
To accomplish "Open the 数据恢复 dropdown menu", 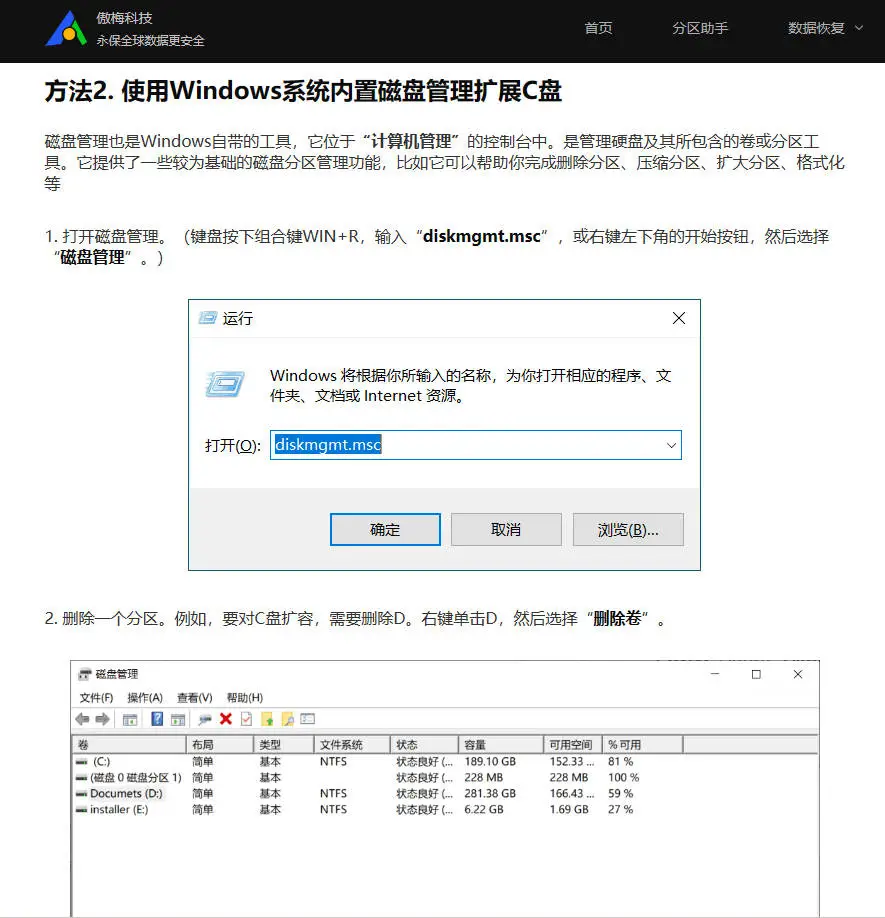I will (x=818, y=29).
